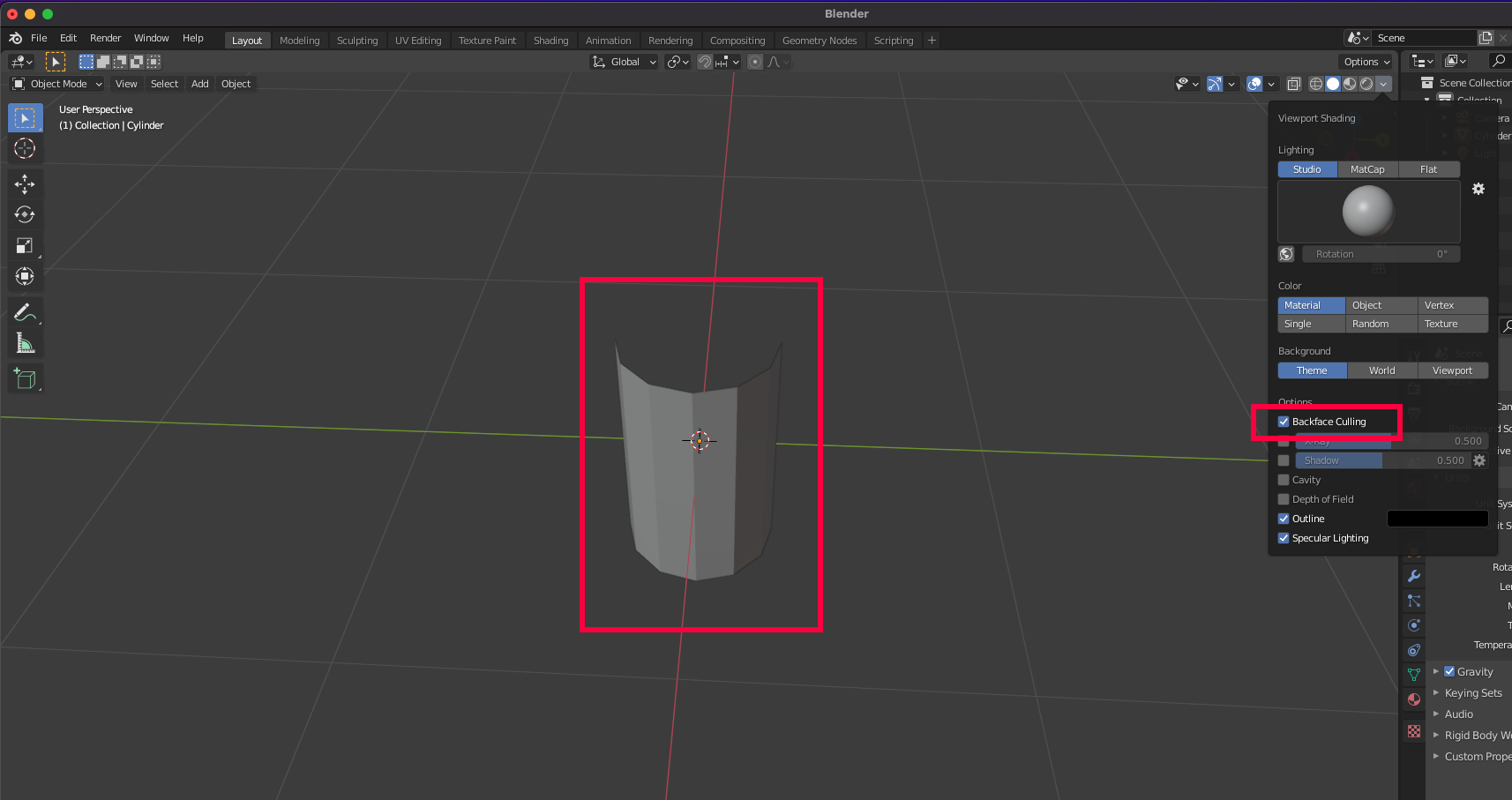Image resolution: width=1512 pixels, height=800 pixels.
Task: Open the Render menu
Action: pyautogui.click(x=105, y=38)
